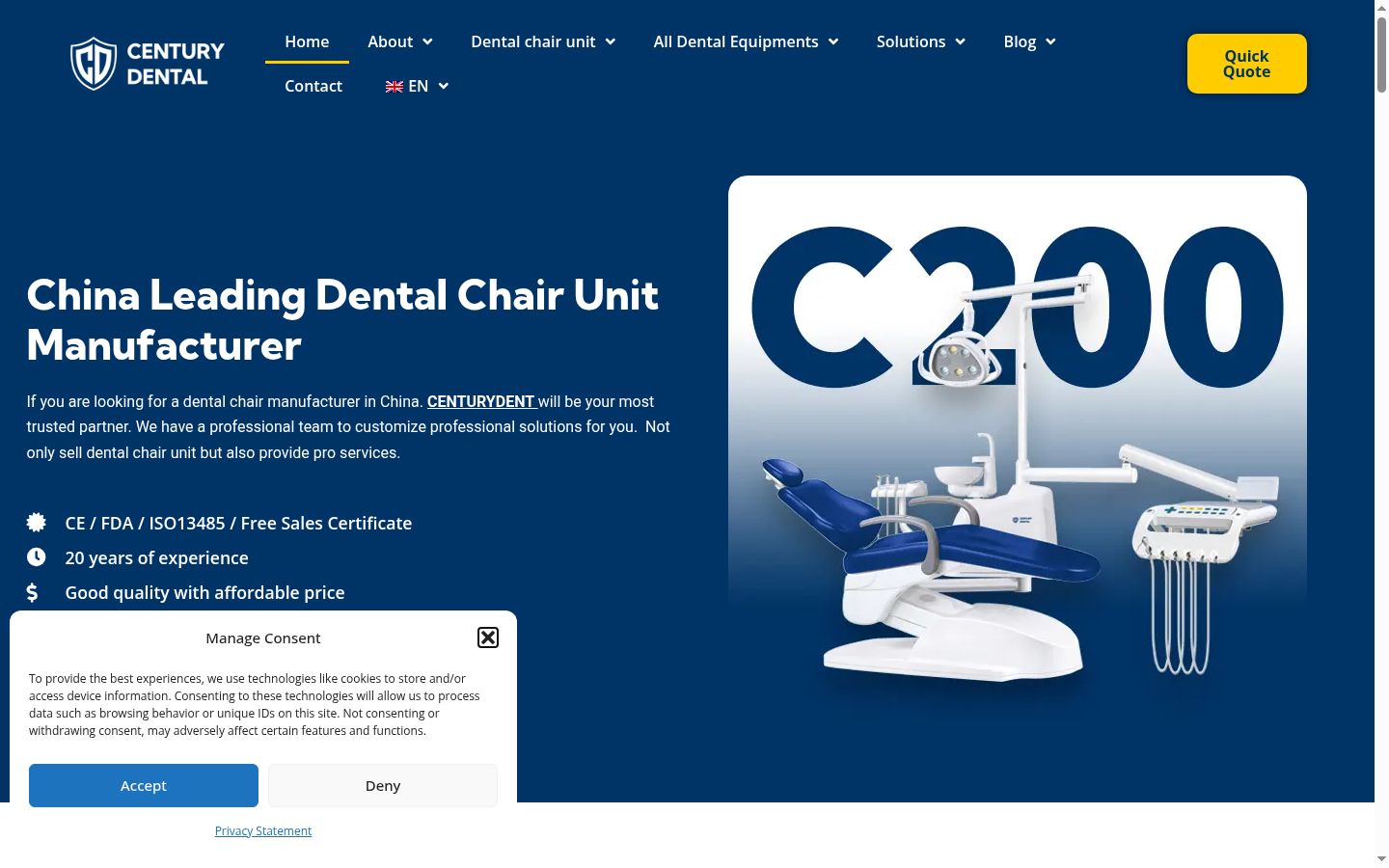The image size is (1389, 868).
Task: Expand the About menu chevron
Action: pyautogui.click(x=427, y=41)
